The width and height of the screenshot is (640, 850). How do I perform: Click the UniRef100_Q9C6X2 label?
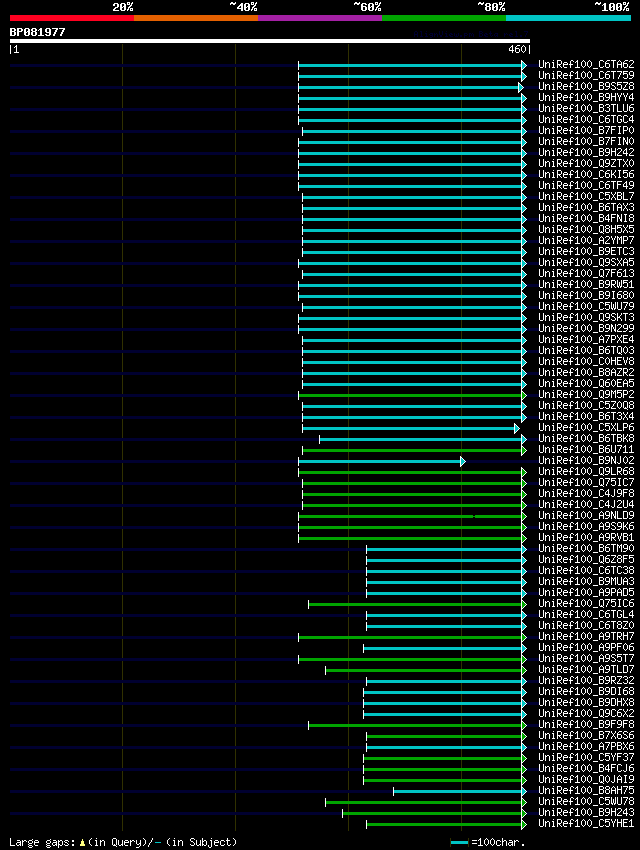click(586, 713)
